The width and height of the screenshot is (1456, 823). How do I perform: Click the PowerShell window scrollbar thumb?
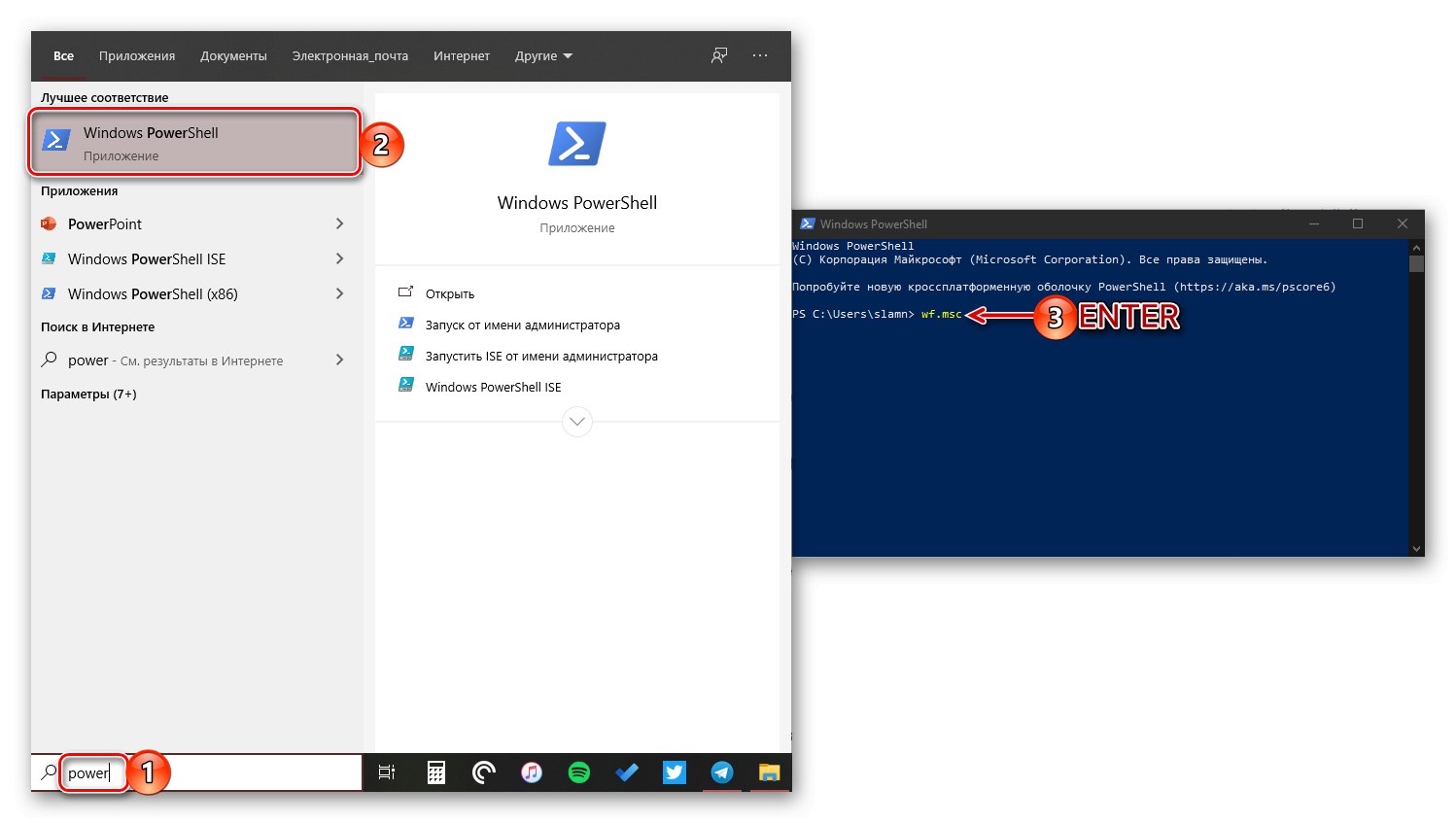1417,263
